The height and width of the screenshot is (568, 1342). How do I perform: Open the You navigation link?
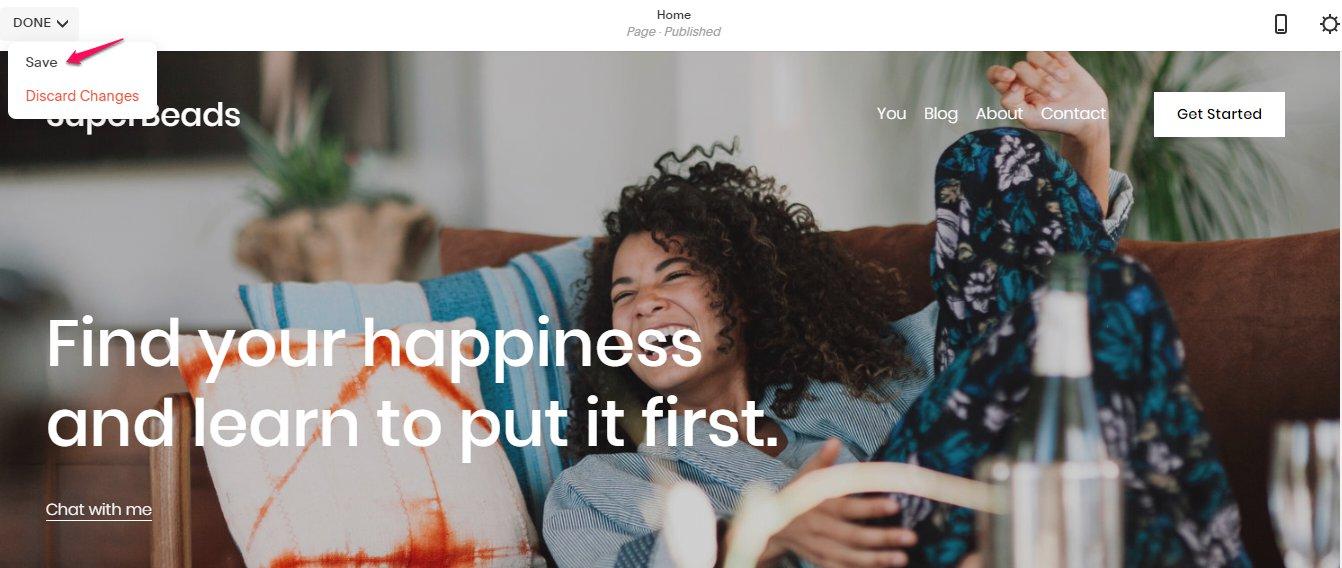(x=891, y=114)
